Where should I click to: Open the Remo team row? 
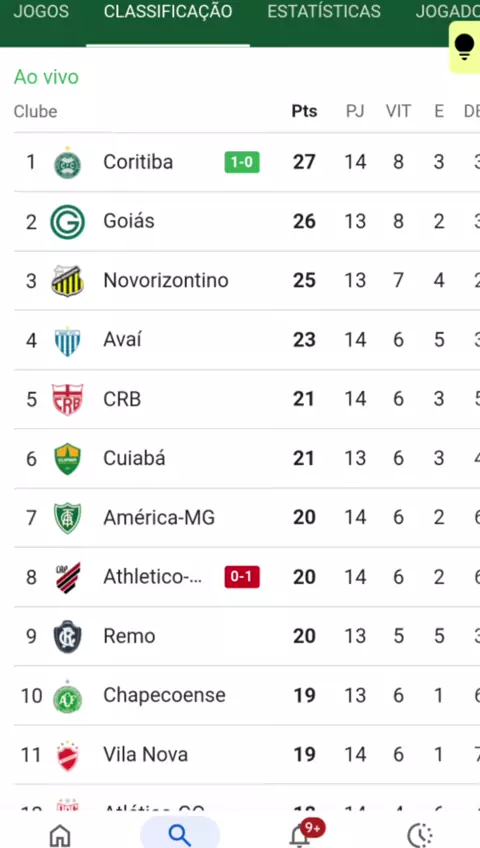point(246,636)
